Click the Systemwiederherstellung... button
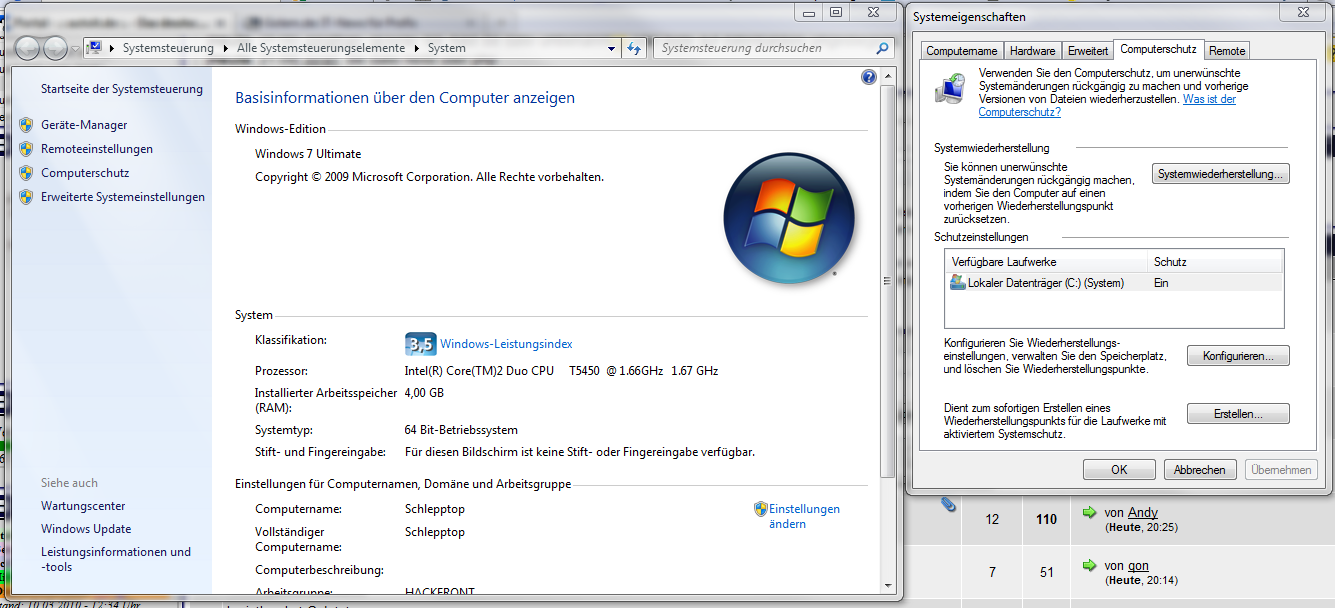This screenshot has height=608, width=1335. tap(1220, 174)
